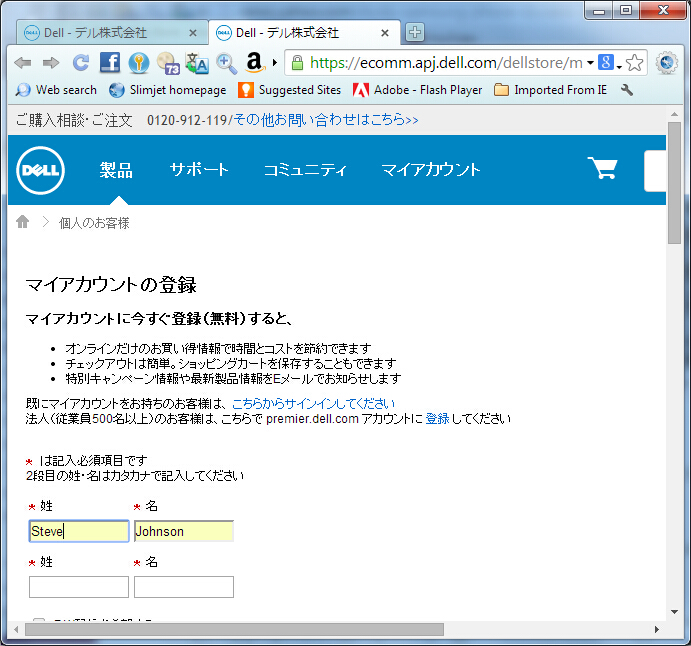This screenshot has height=646, width=691.
Task: Click the こちらからサインインしてください link
Action: pos(313,404)
